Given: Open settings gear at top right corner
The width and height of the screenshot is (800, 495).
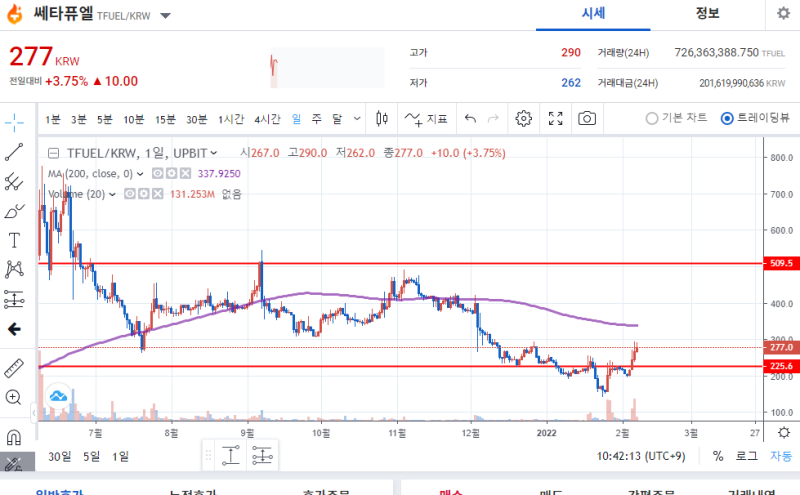Looking at the screenshot, I should tap(783, 13).
